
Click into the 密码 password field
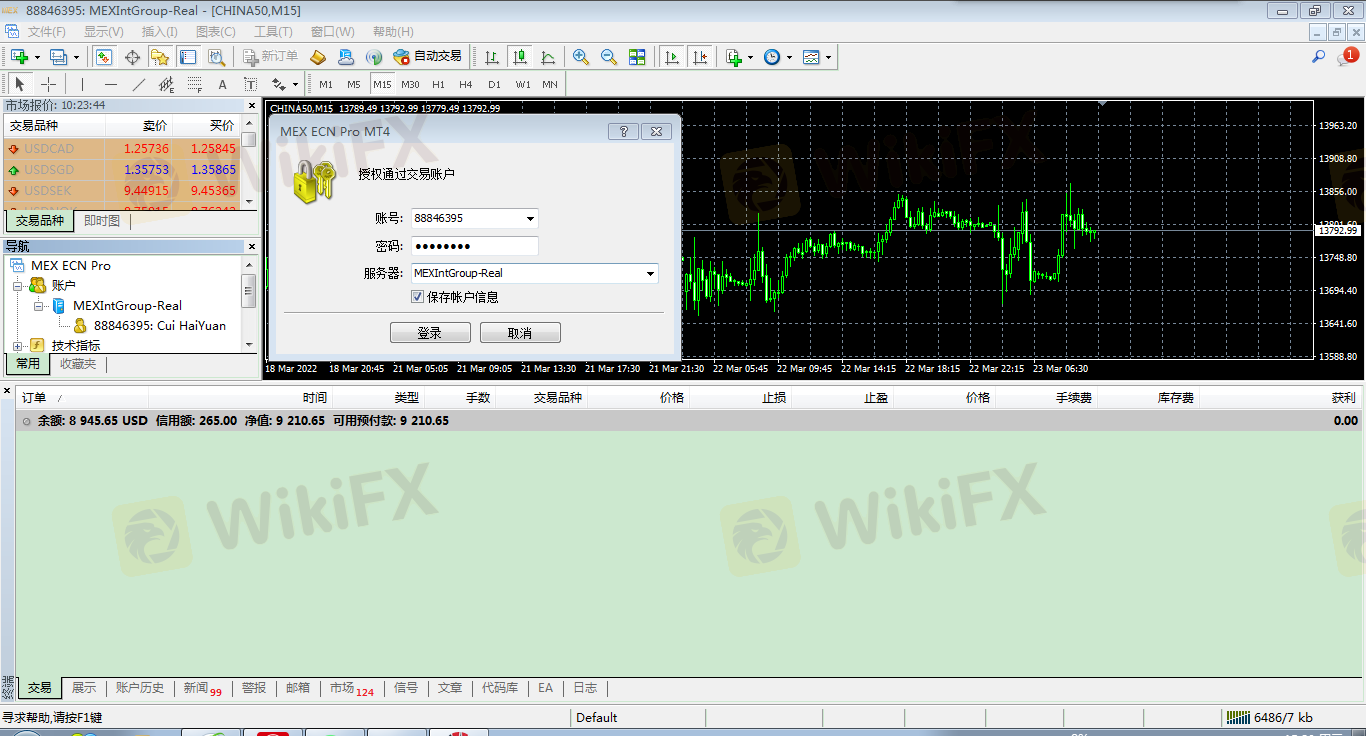[474, 246]
